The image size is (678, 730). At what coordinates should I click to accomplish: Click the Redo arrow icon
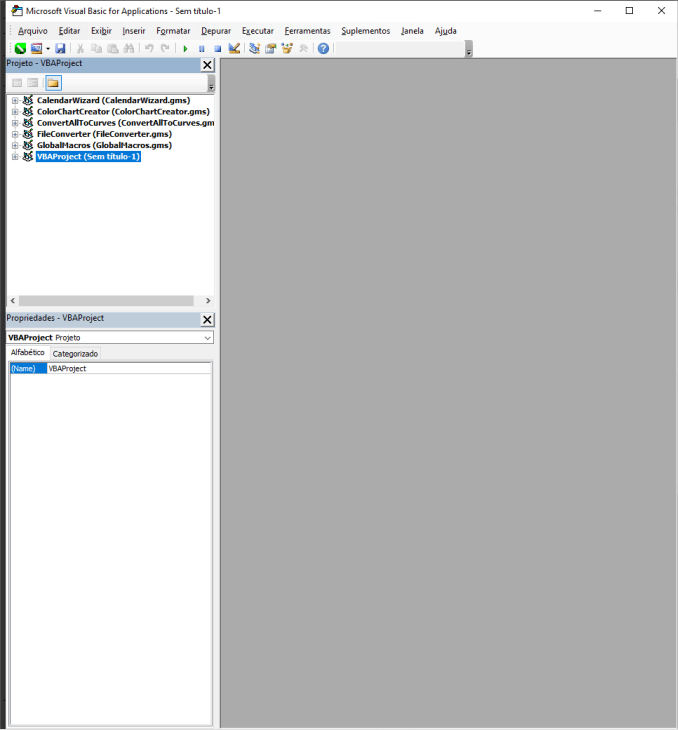(x=165, y=48)
